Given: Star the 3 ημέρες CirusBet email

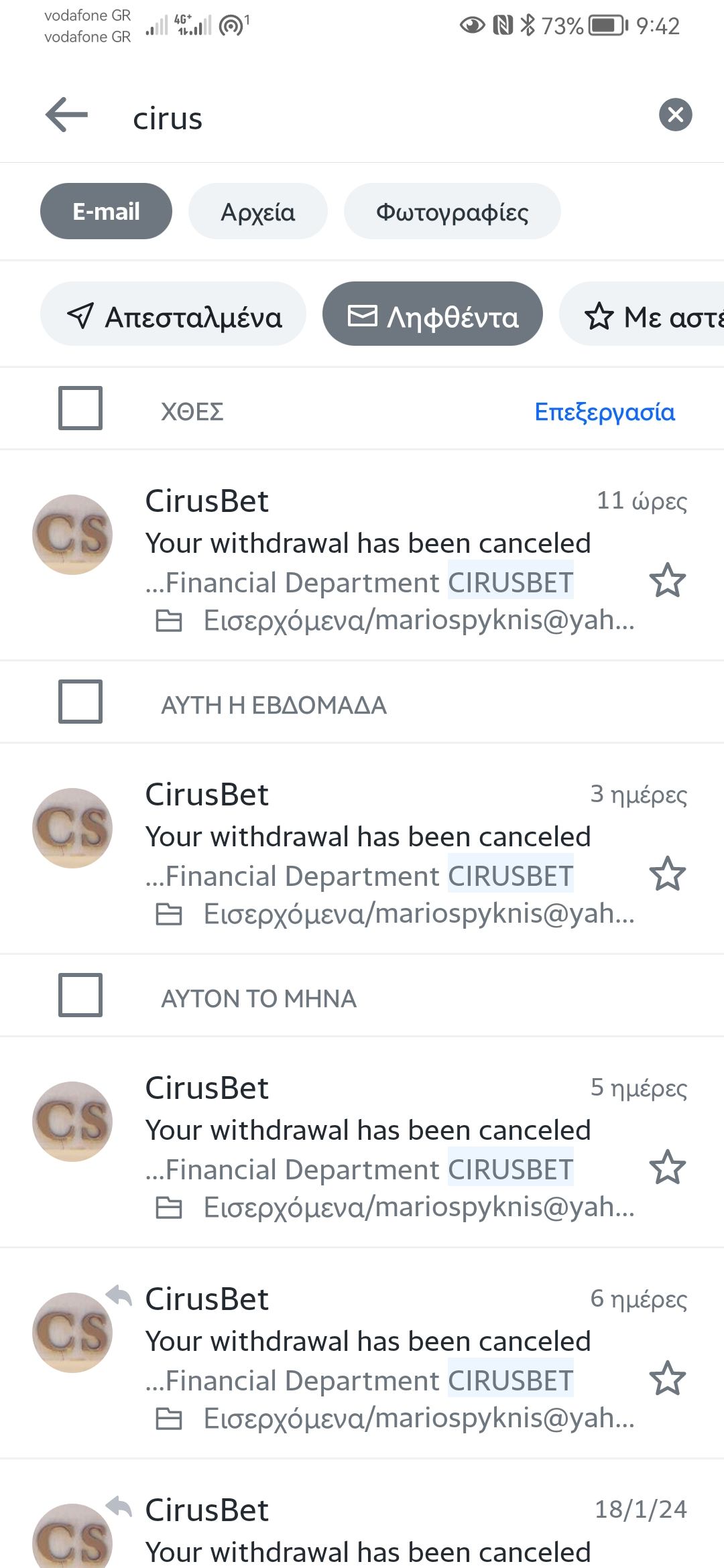Looking at the screenshot, I should point(668,874).
